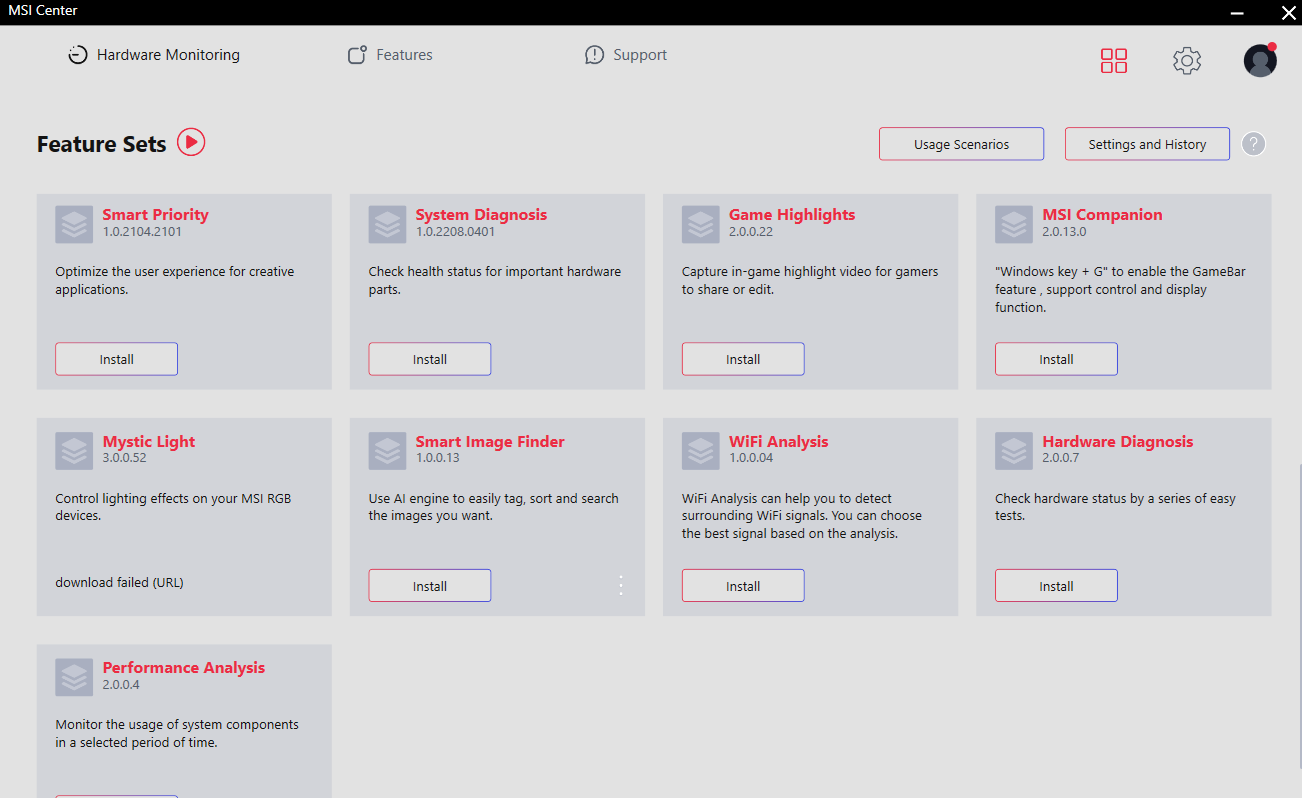The image size is (1302, 798).
Task: Click the Hardware Diagnosis title
Action: pyautogui.click(x=1118, y=442)
